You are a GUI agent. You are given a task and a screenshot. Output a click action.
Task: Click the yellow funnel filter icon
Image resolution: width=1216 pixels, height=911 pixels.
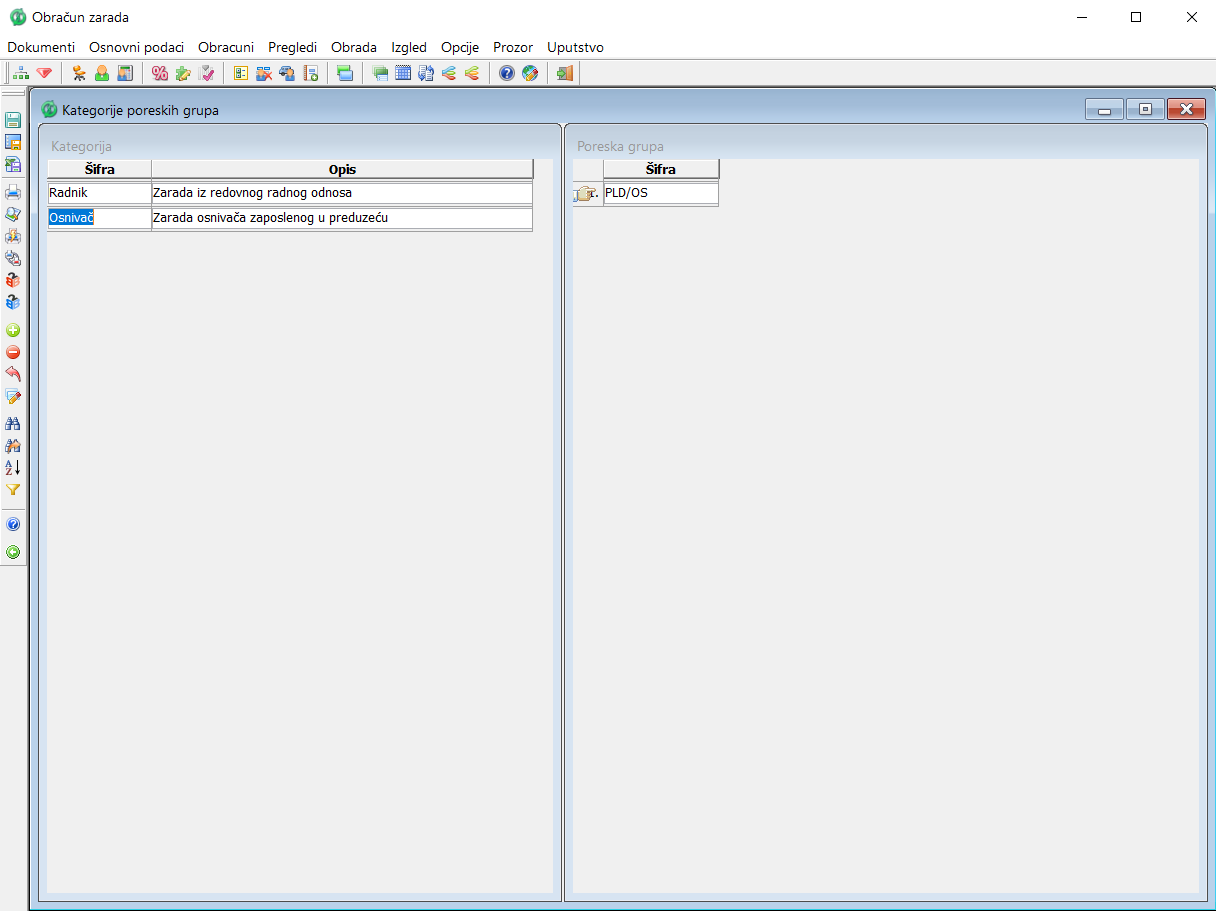13,490
